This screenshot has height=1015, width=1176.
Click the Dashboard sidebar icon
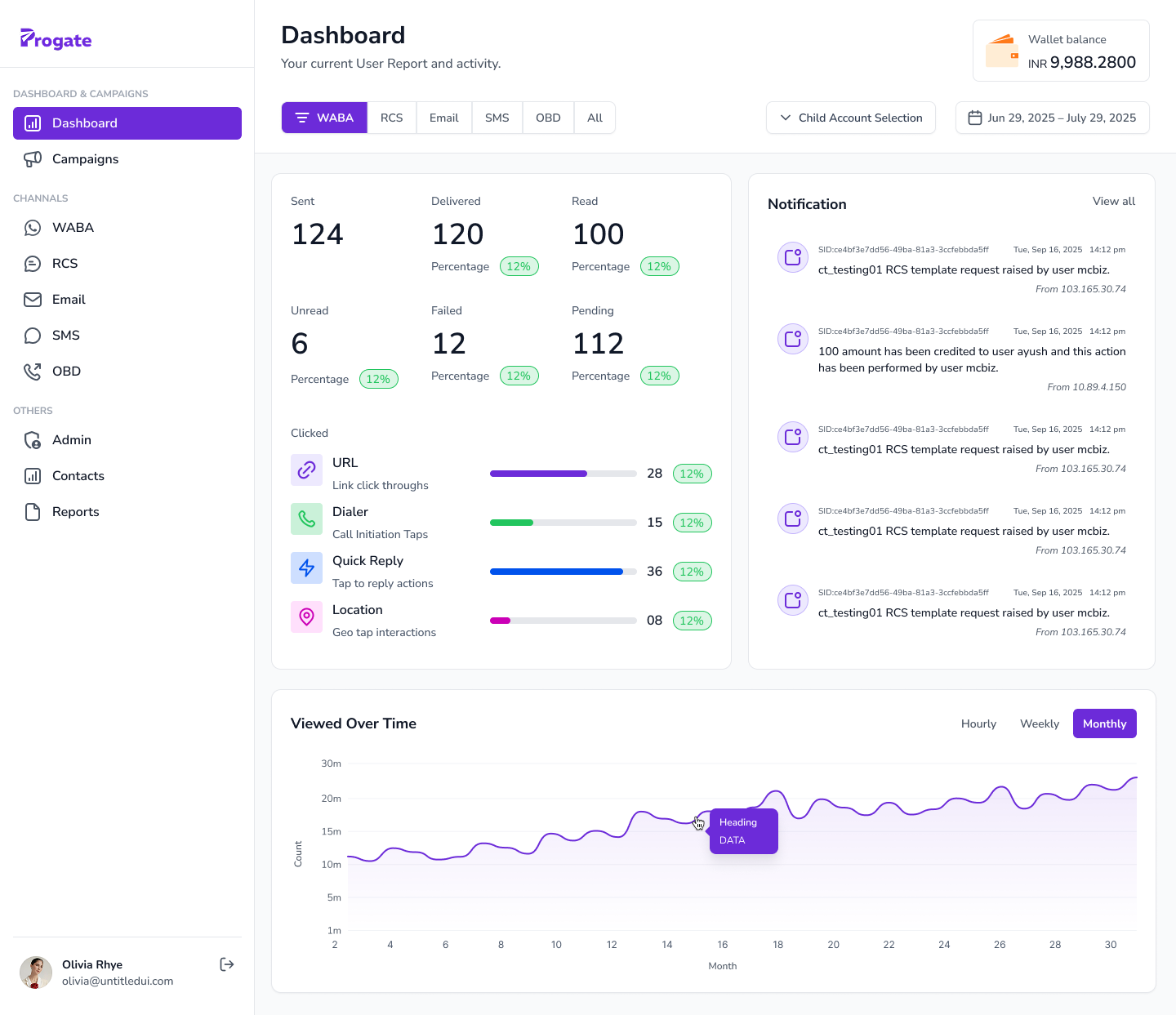click(33, 123)
